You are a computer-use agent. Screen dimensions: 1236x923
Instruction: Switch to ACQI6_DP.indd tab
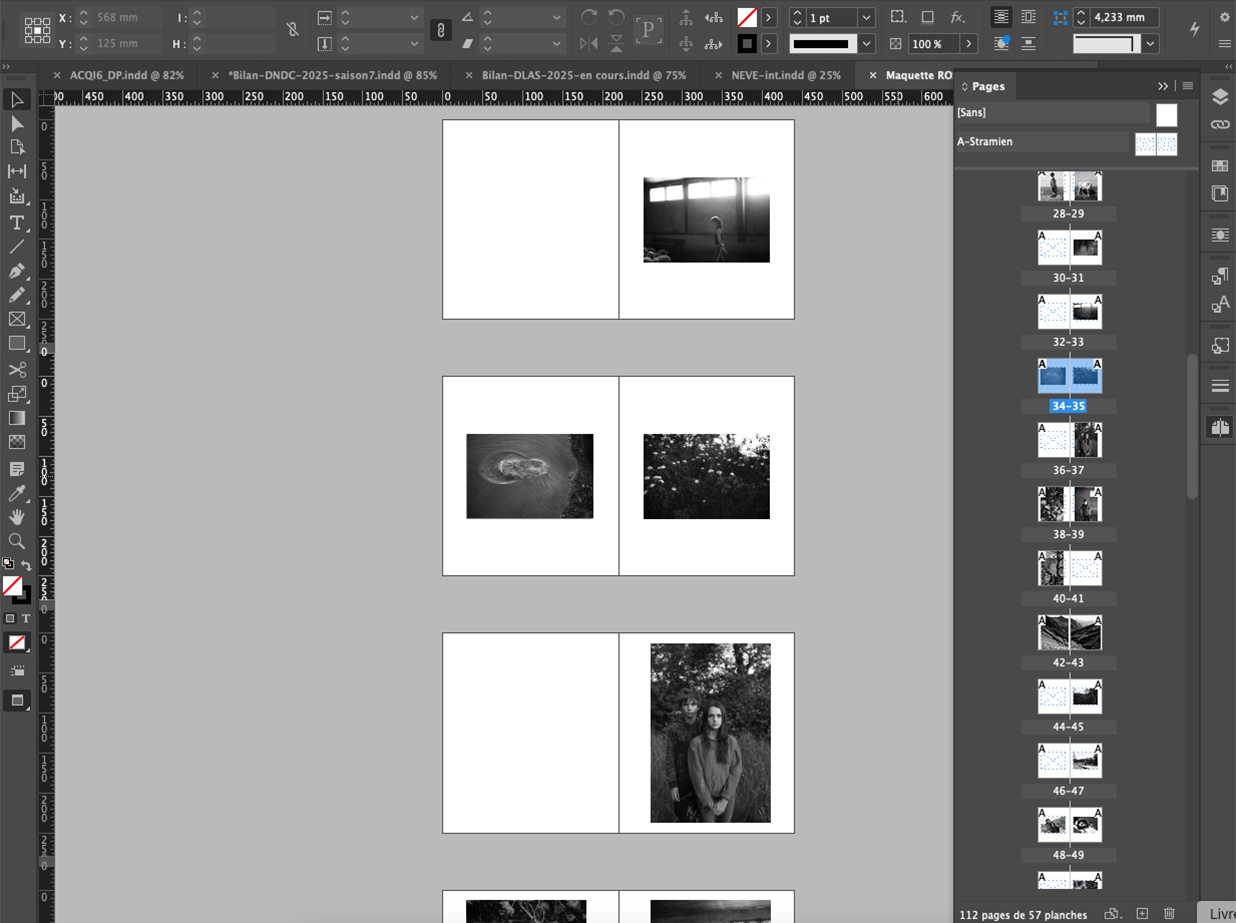(x=127, y=75)
